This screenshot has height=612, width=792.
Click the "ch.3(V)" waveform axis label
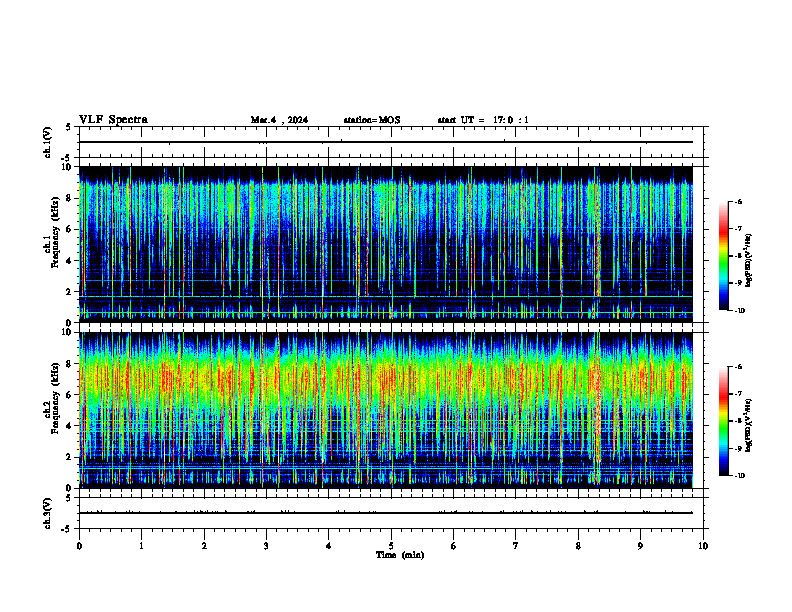tap(47, 513)
